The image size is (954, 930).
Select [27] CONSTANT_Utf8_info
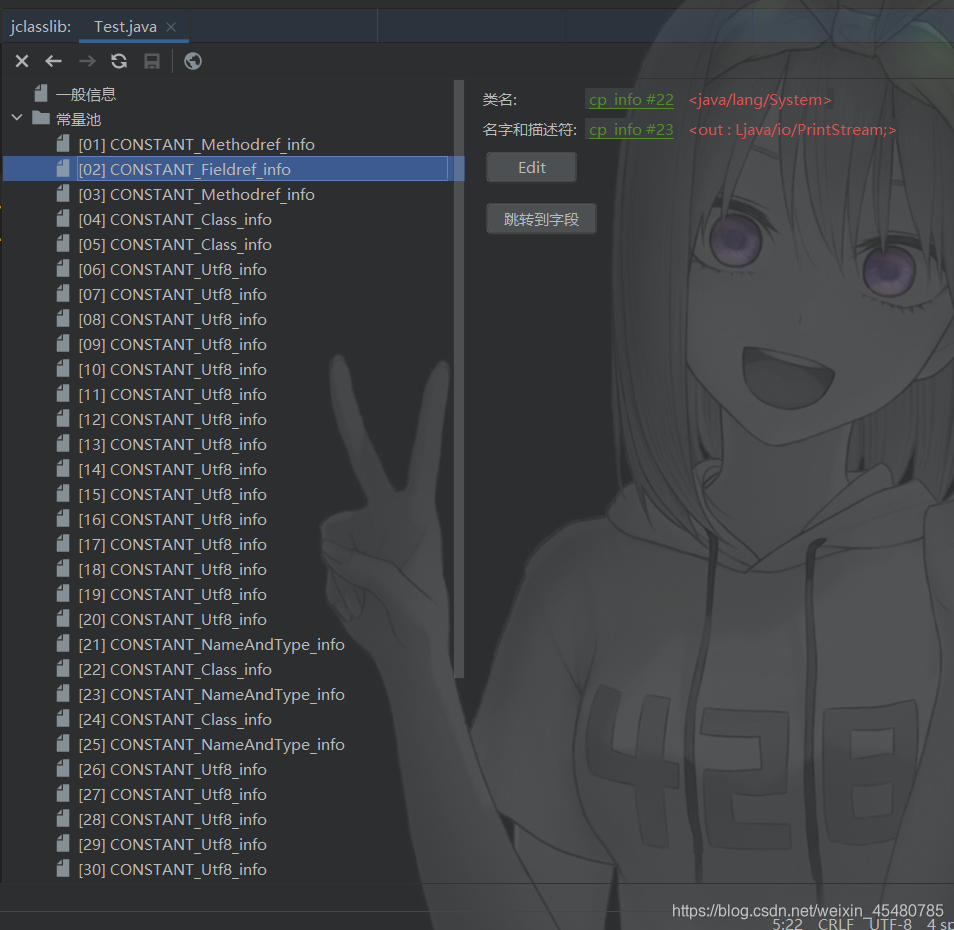coord(173,794)
